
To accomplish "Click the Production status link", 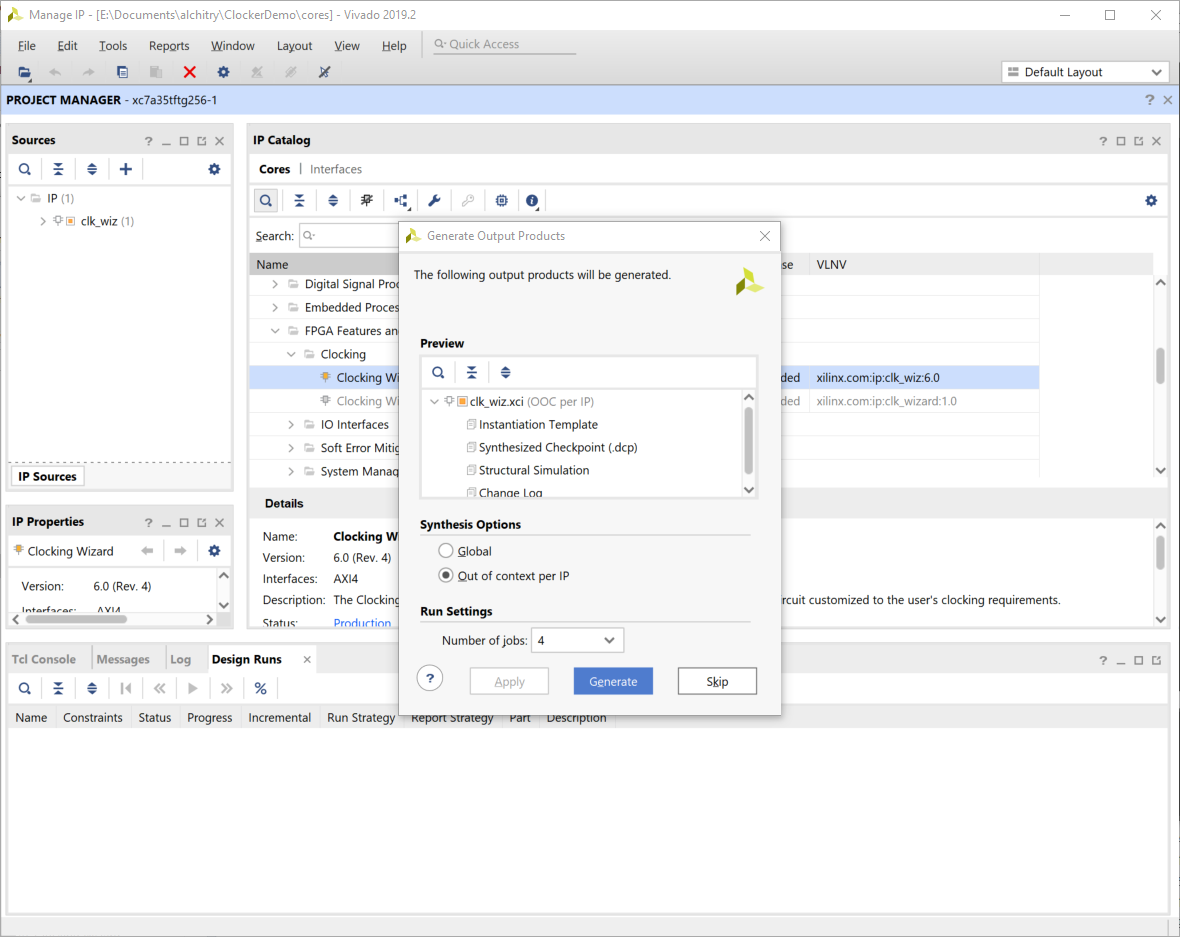I will tap(362, 623).
